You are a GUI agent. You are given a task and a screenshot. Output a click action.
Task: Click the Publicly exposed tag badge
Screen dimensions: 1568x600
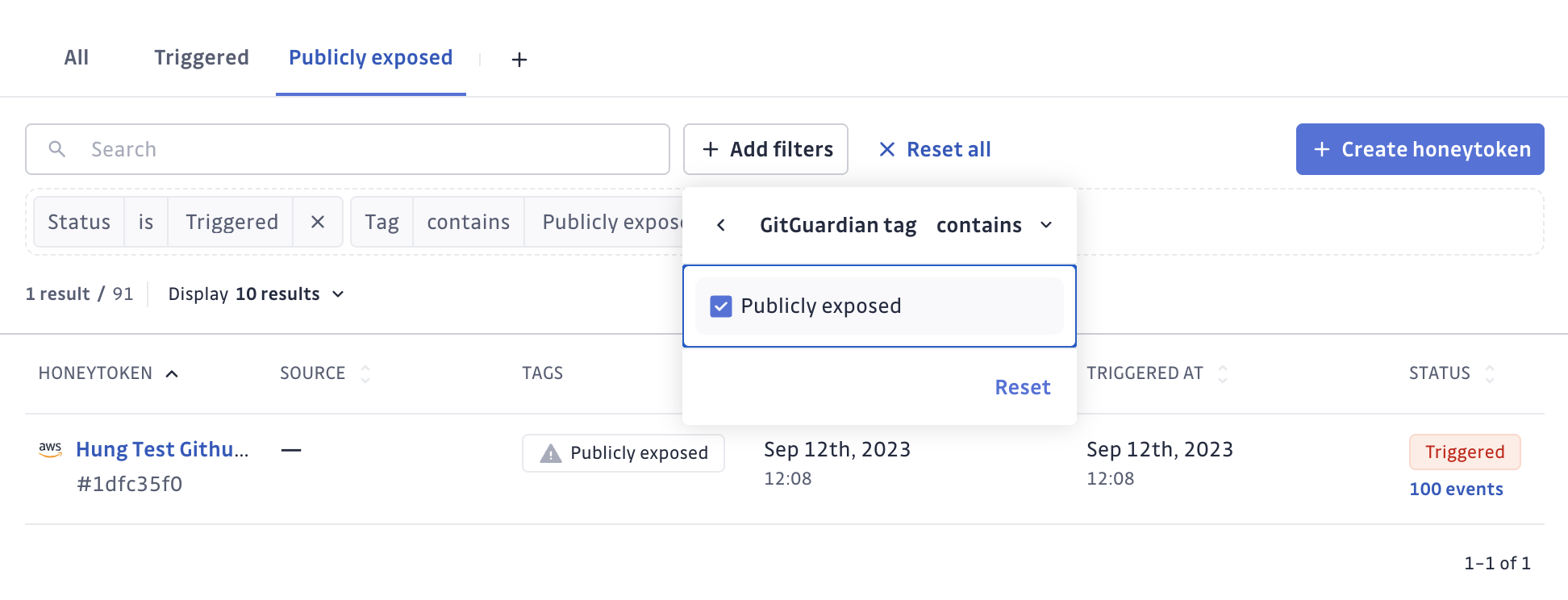[x=623, y=453]
